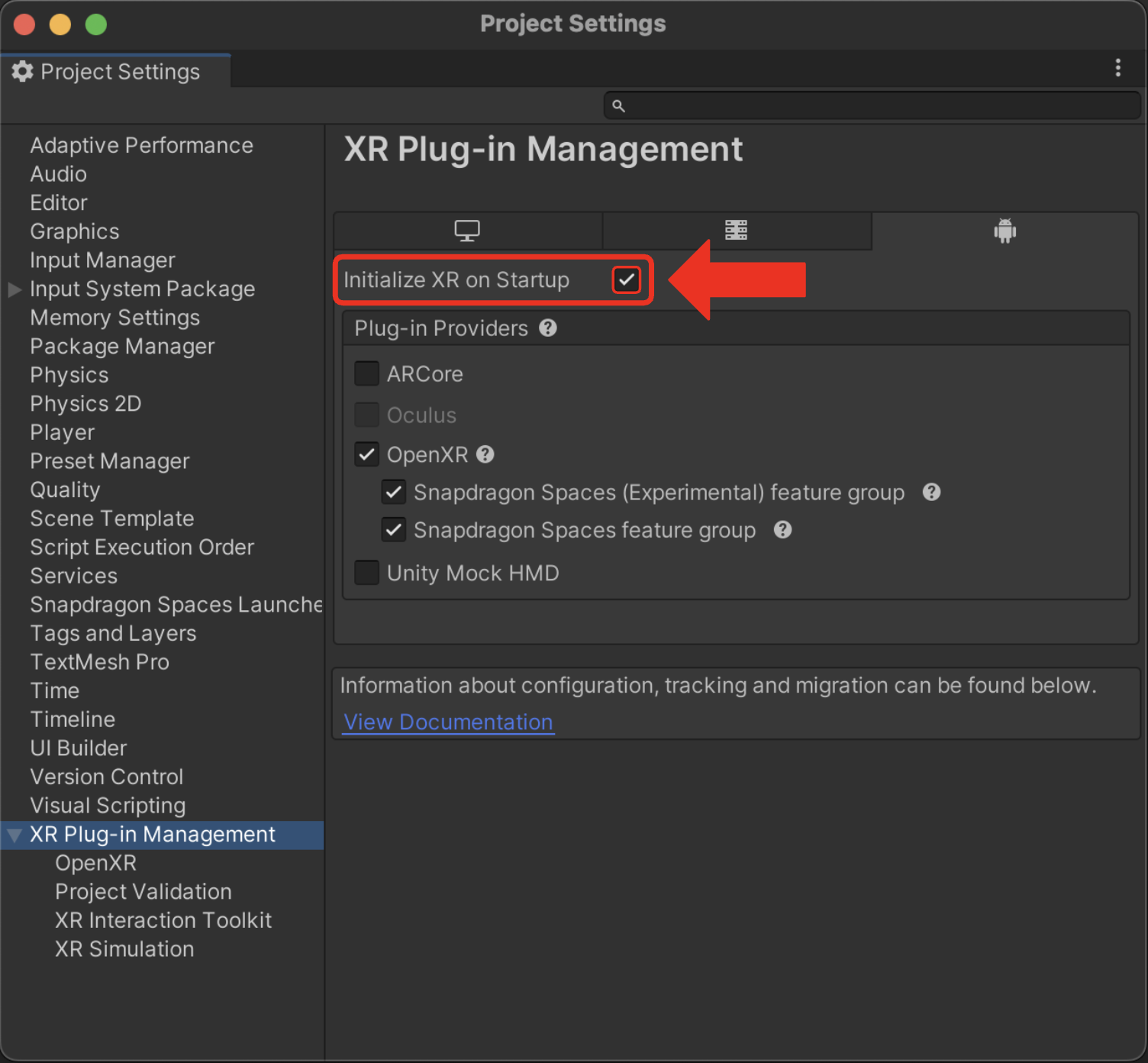Open Timeline settings
1148x1063 pixels.
click(x=73, y=719)
